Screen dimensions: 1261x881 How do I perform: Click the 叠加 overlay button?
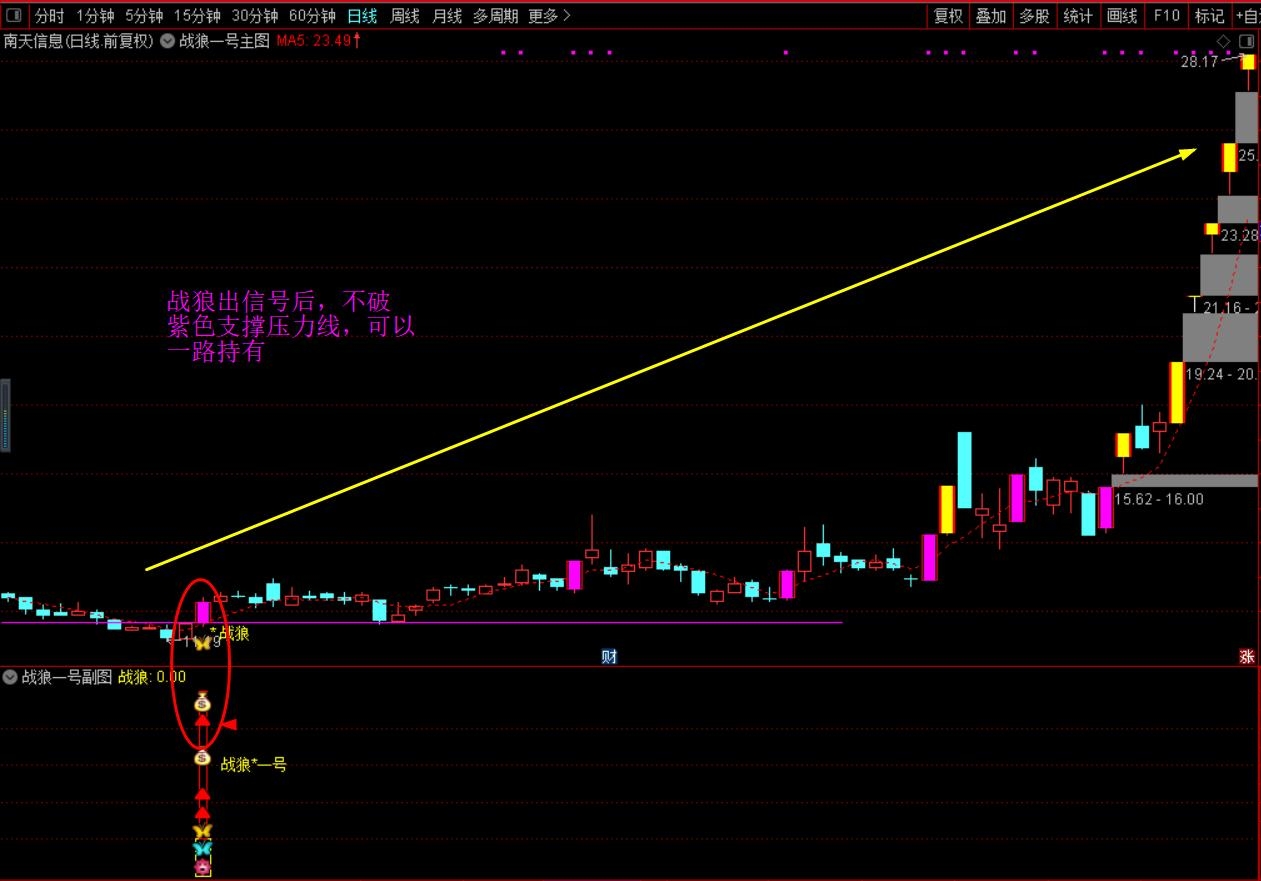tap(991, 15)
